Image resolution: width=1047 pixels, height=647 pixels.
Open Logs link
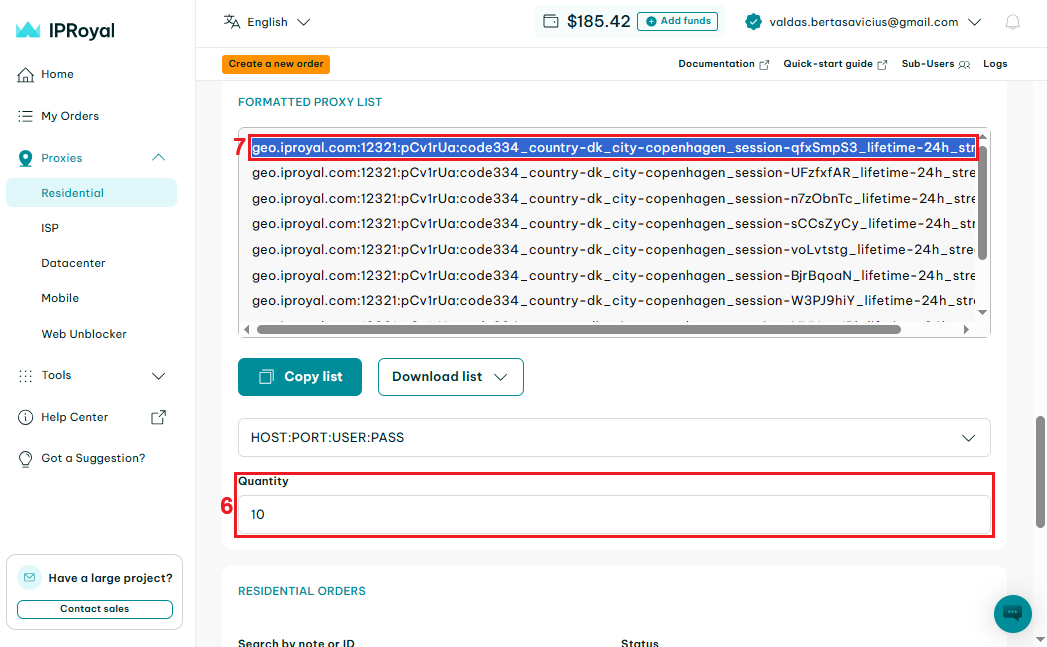[x=995, y=64]
